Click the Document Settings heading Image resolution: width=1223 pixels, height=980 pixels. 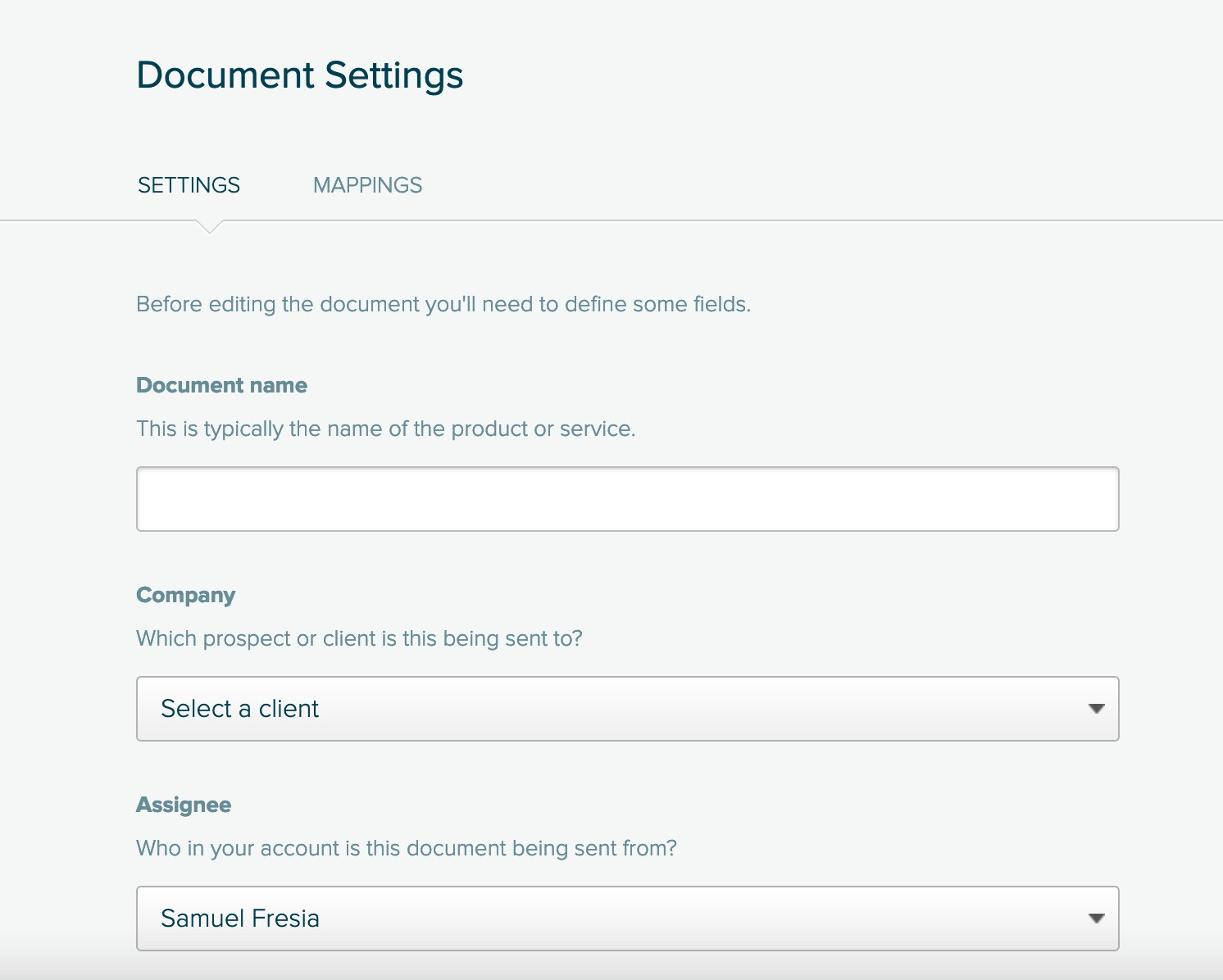(299, 75)
